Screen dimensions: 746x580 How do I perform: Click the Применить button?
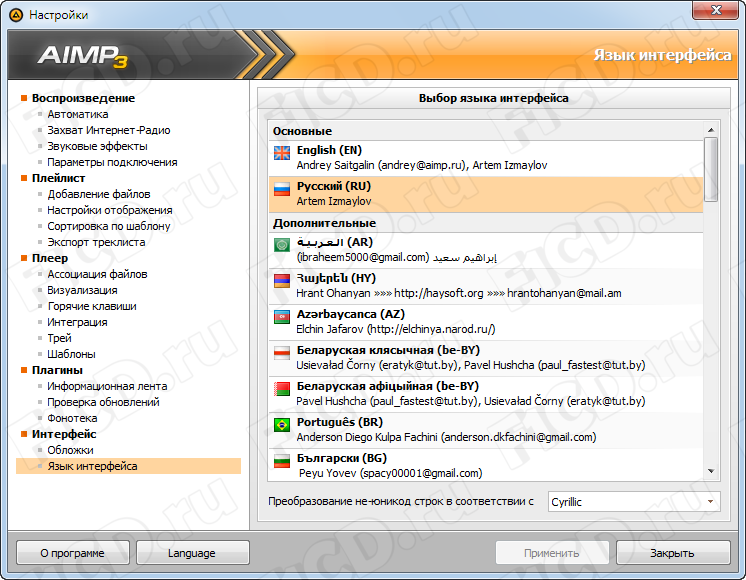coord(552,553)
